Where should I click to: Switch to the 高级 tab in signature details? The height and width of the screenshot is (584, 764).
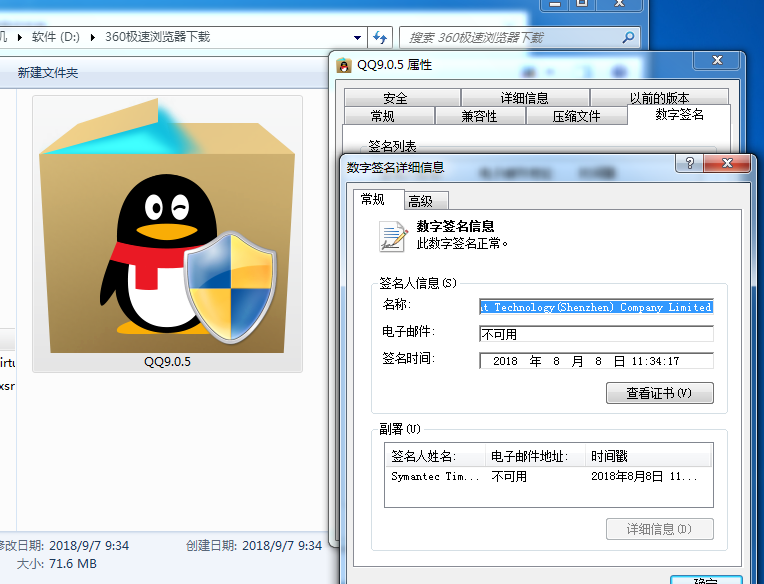(420, 201)
